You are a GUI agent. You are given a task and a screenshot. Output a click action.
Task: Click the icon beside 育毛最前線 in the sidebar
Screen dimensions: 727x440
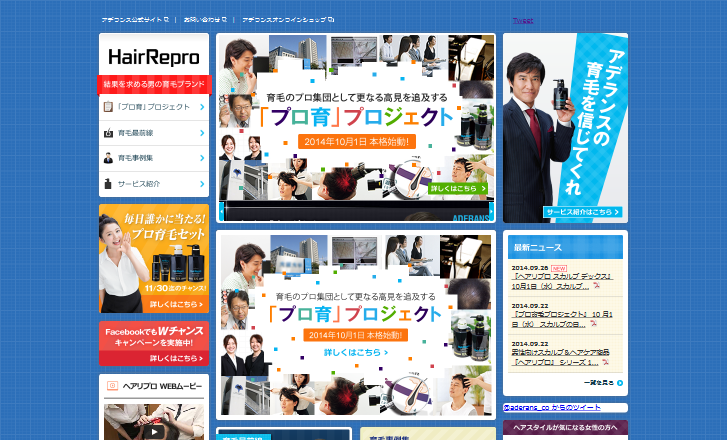point(108,133)
